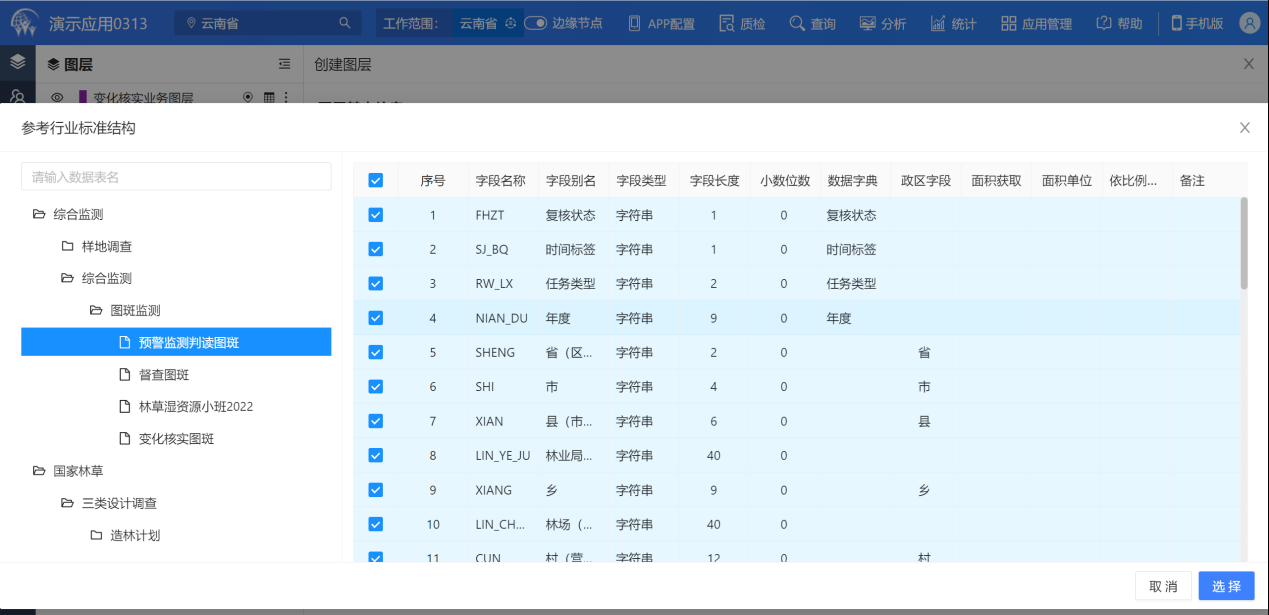The width and height of the screenshot is (1269, 615).
Task: Click the 取消 button
Action: click(1163, 586)
